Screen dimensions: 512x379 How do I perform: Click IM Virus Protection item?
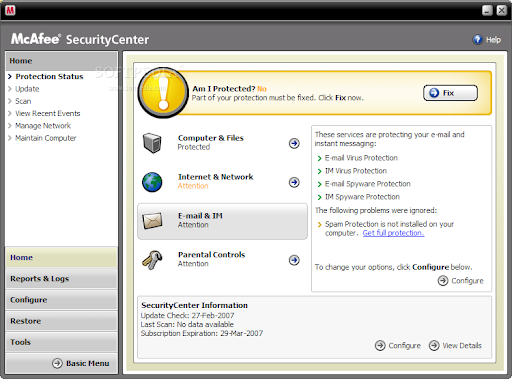356,171
